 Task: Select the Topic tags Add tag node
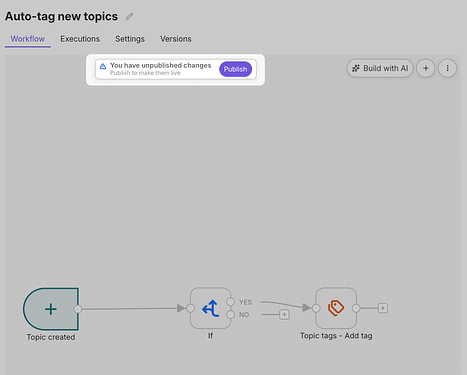[336, 308]
